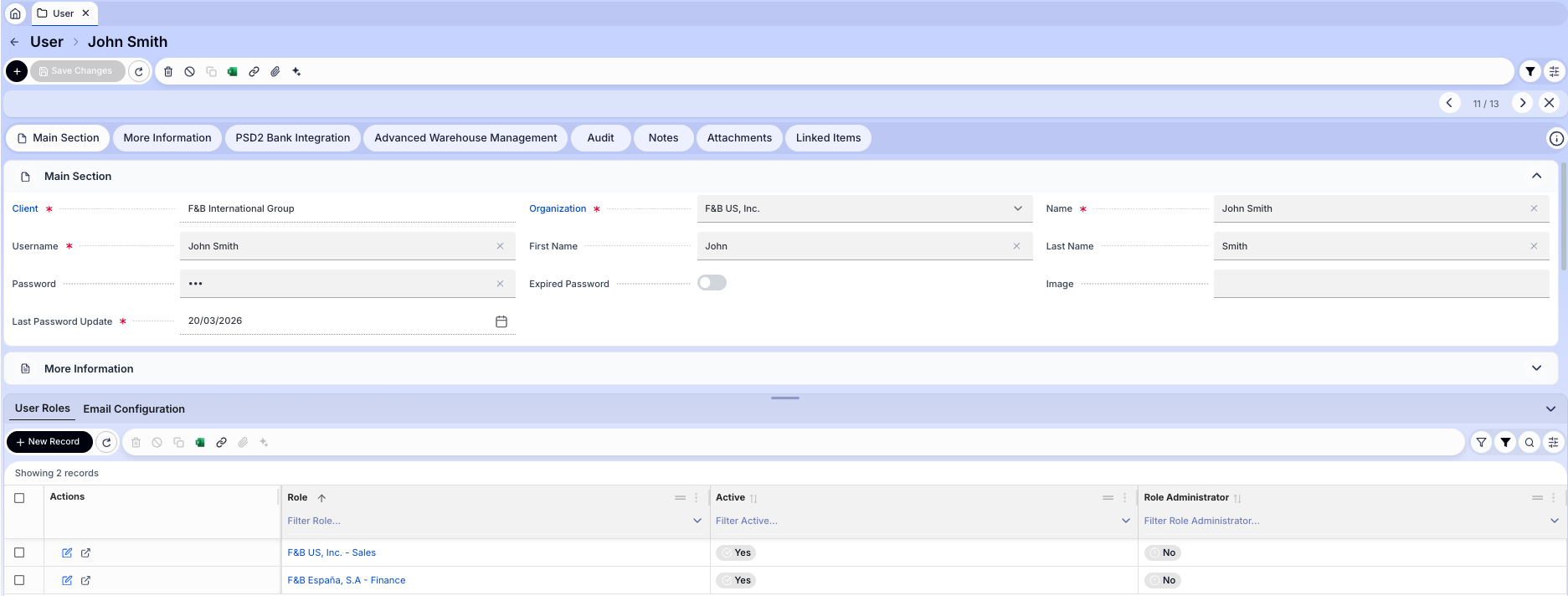Expand the More Information section
The height and width of the screenshot is (596, 1568).
point(1536,368)
